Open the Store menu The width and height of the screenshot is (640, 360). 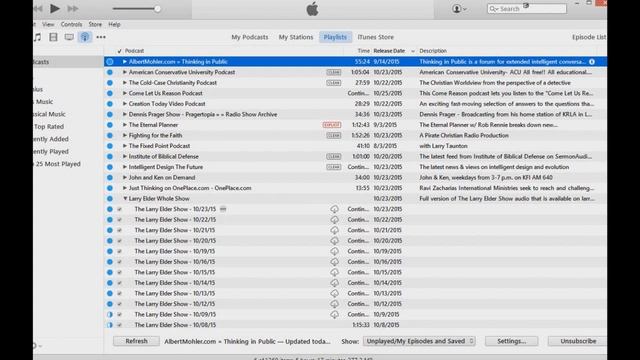(x=95, y=24)
